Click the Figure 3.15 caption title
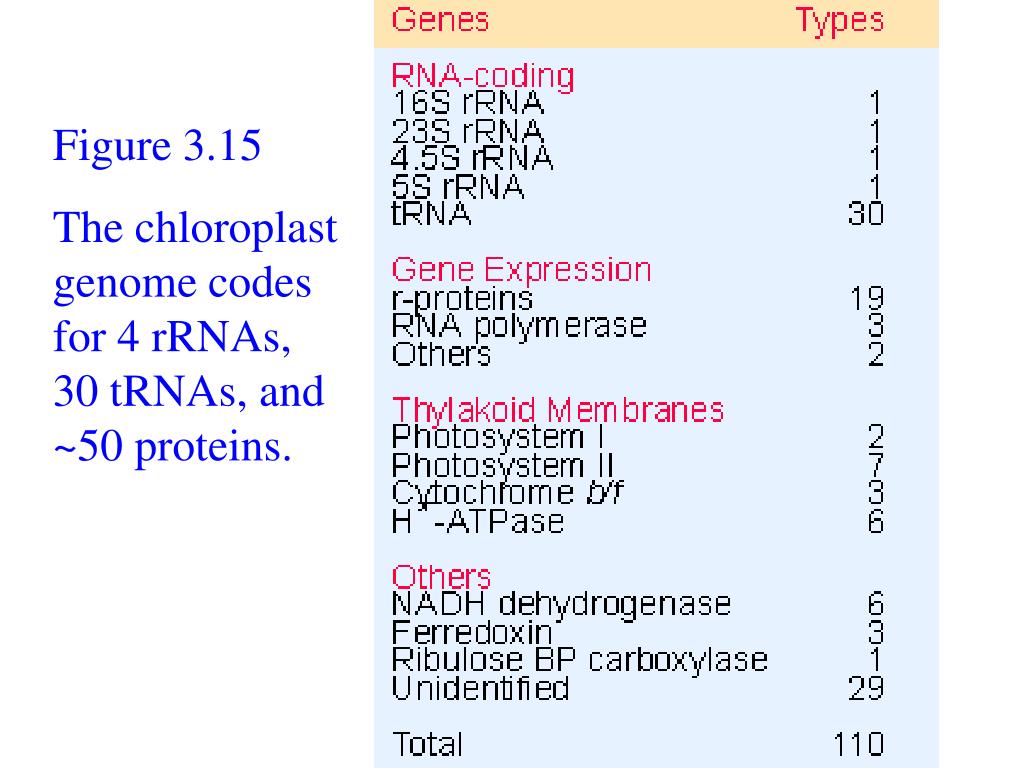This screenshot has height=768, width=1024. (x=157, y=145)
